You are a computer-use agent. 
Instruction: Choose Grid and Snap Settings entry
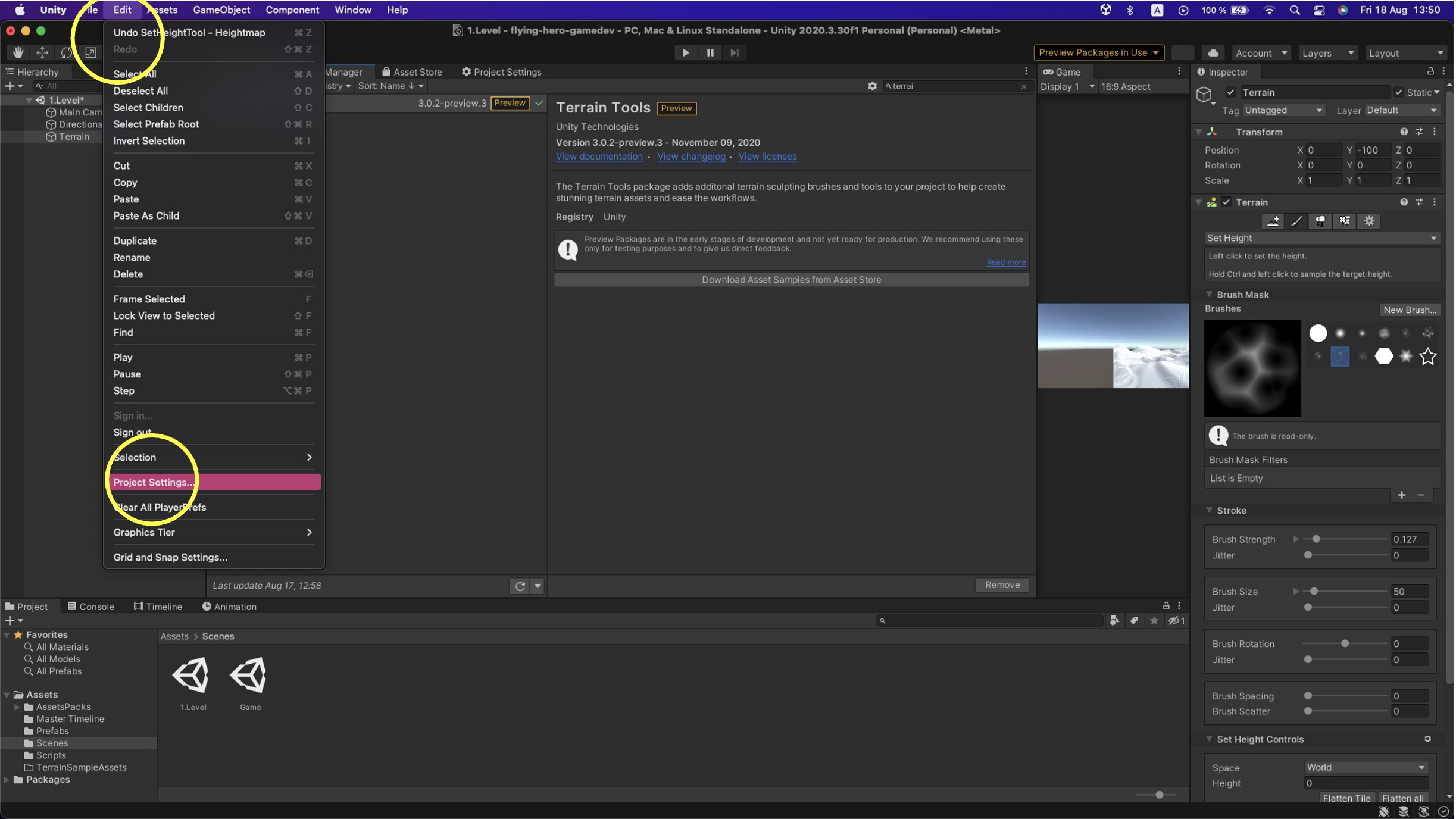214,557
